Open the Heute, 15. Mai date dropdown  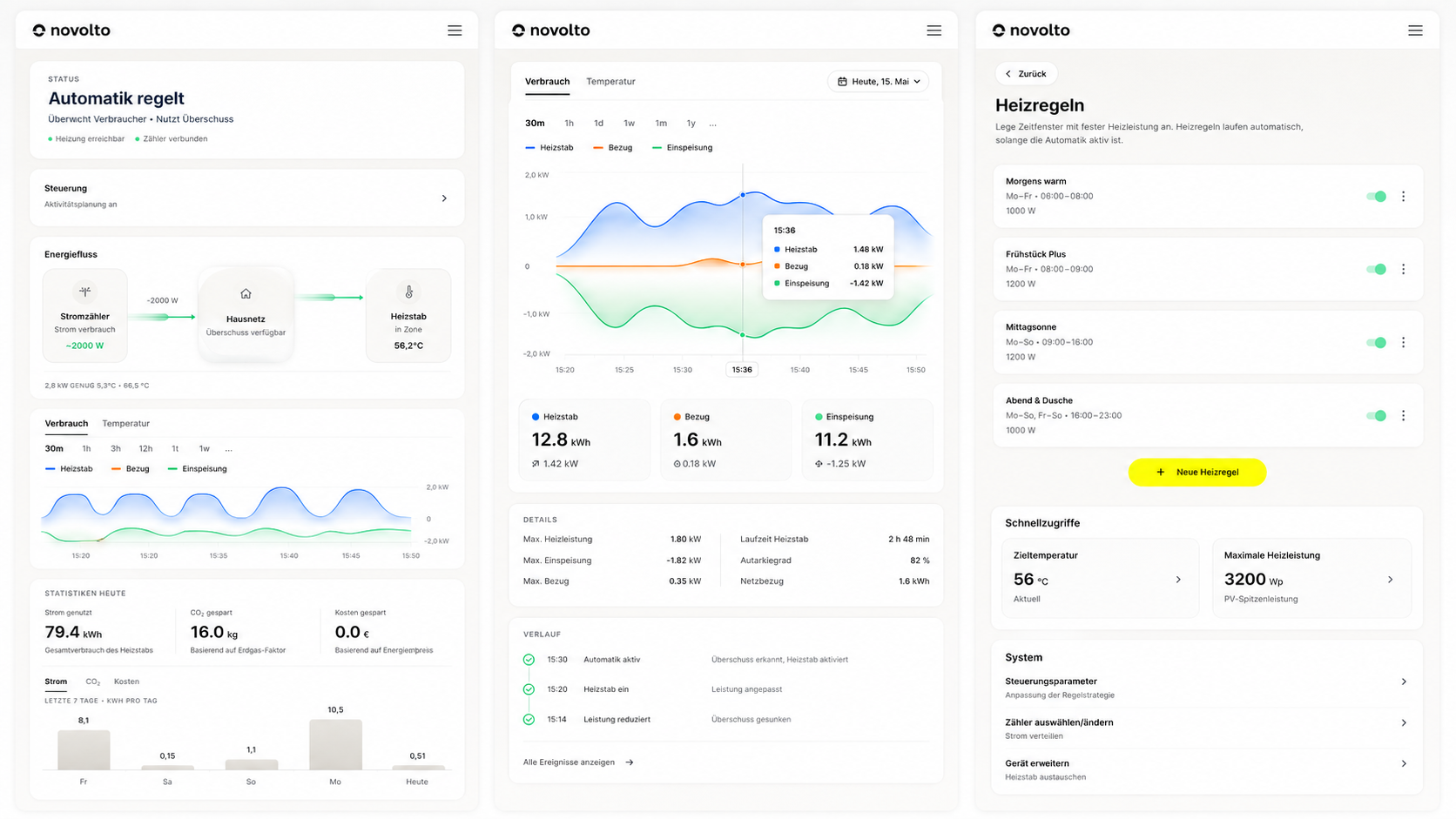point(878,82)
